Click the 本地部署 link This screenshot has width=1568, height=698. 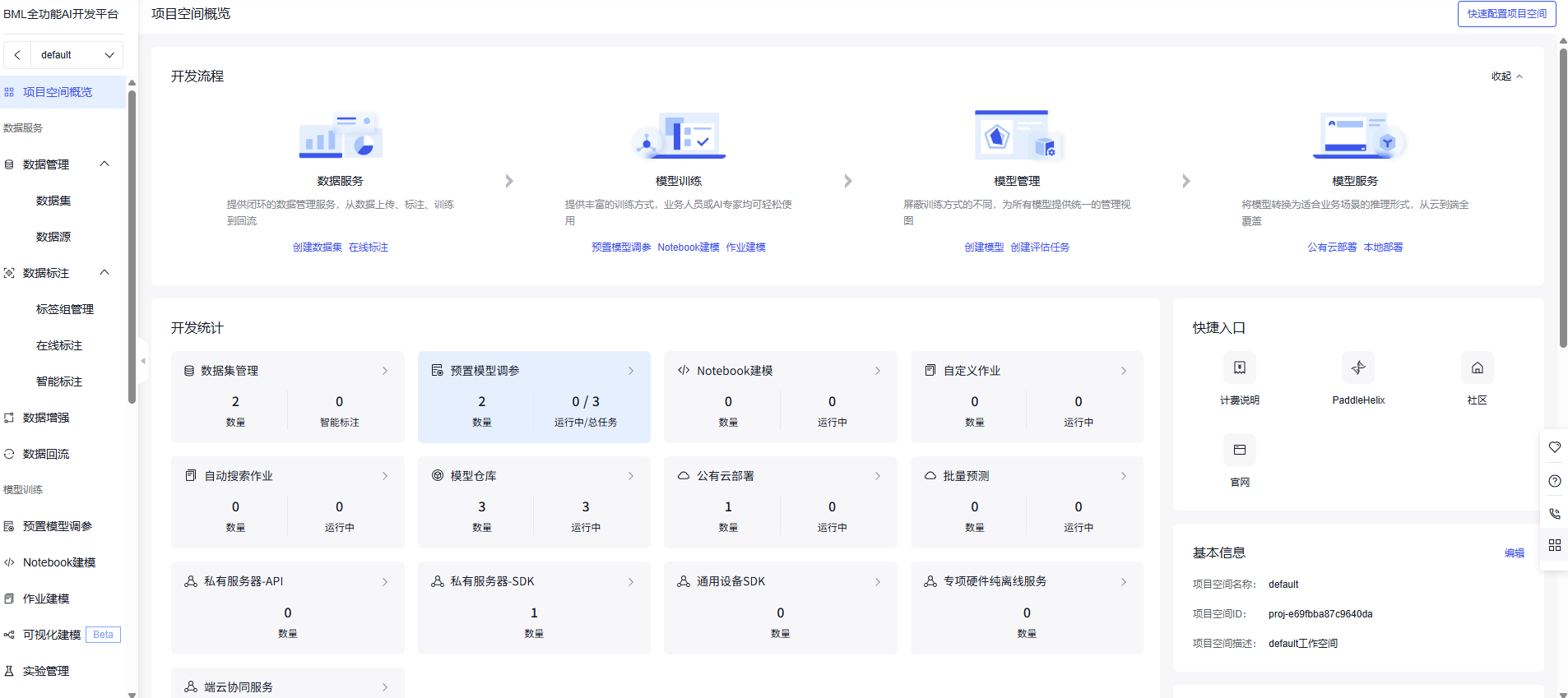pyautogui.click(x=1383, y=247)
